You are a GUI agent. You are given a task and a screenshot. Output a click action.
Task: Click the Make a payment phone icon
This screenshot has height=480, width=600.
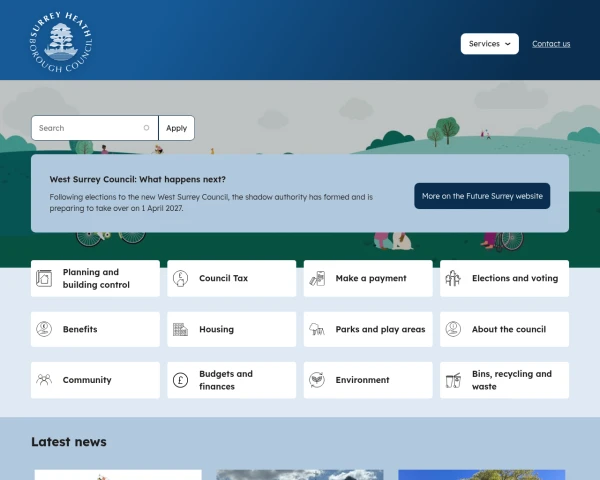[317, 278]
